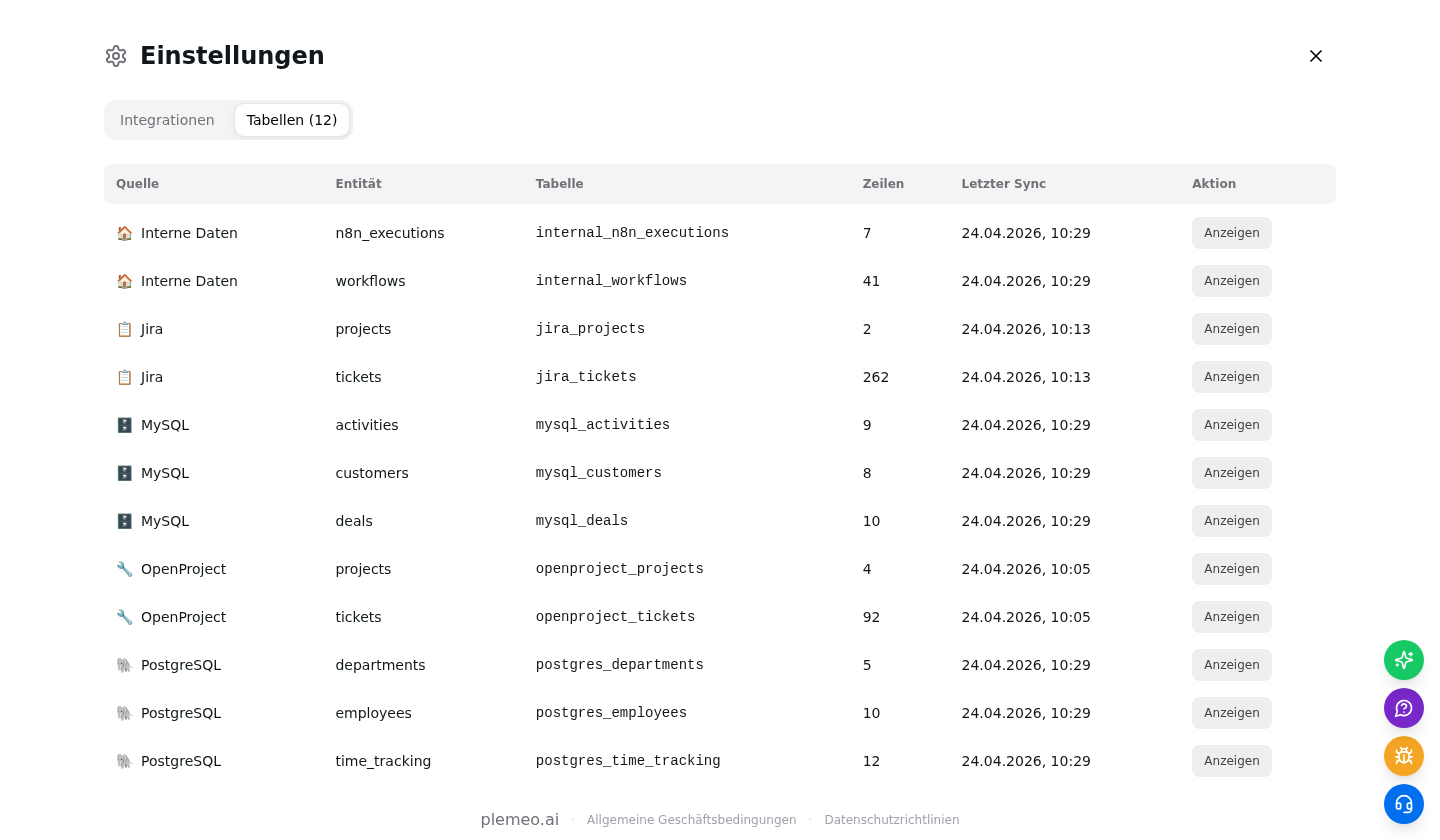Open jira_projects with its Anzeigen button
The image size is (1440, 840).
[x=1232, y=329]
